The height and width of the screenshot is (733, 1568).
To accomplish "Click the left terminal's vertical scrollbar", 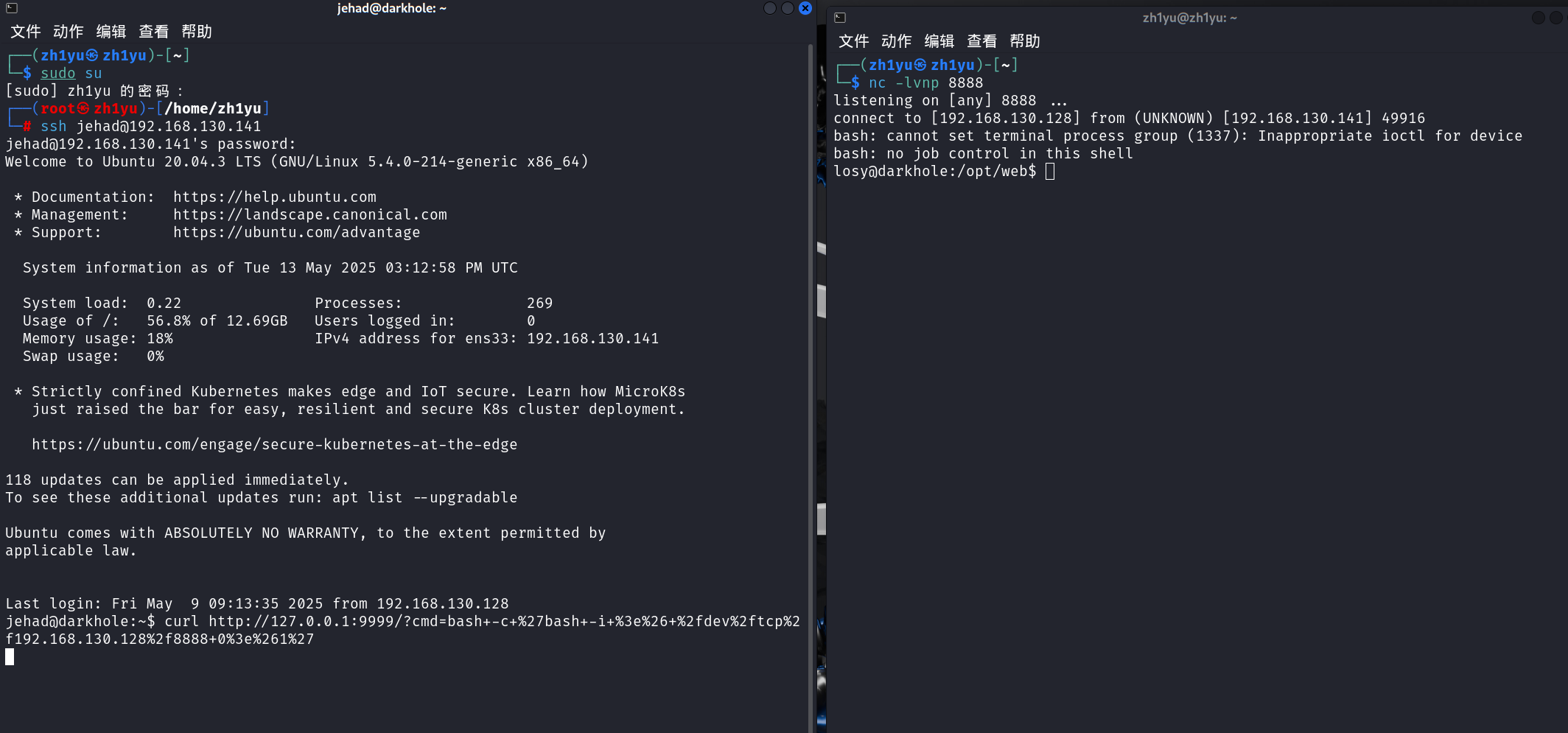I will coord(811,368).
